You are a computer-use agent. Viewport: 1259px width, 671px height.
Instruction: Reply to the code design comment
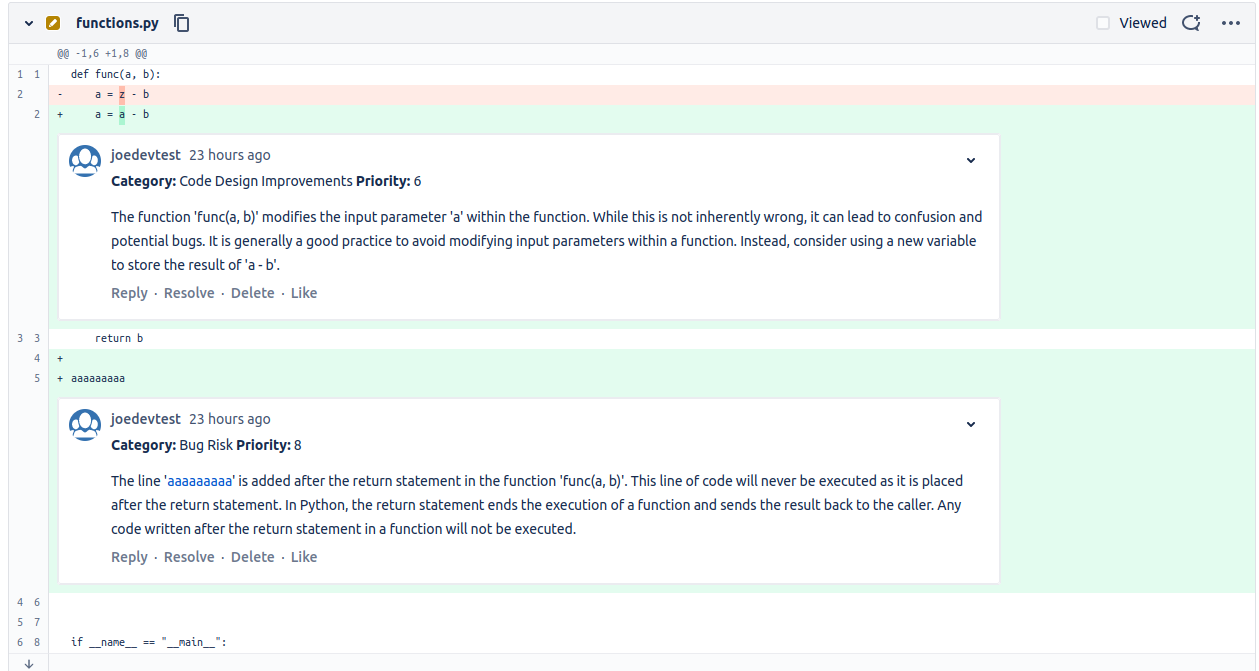tap(129, 292)
